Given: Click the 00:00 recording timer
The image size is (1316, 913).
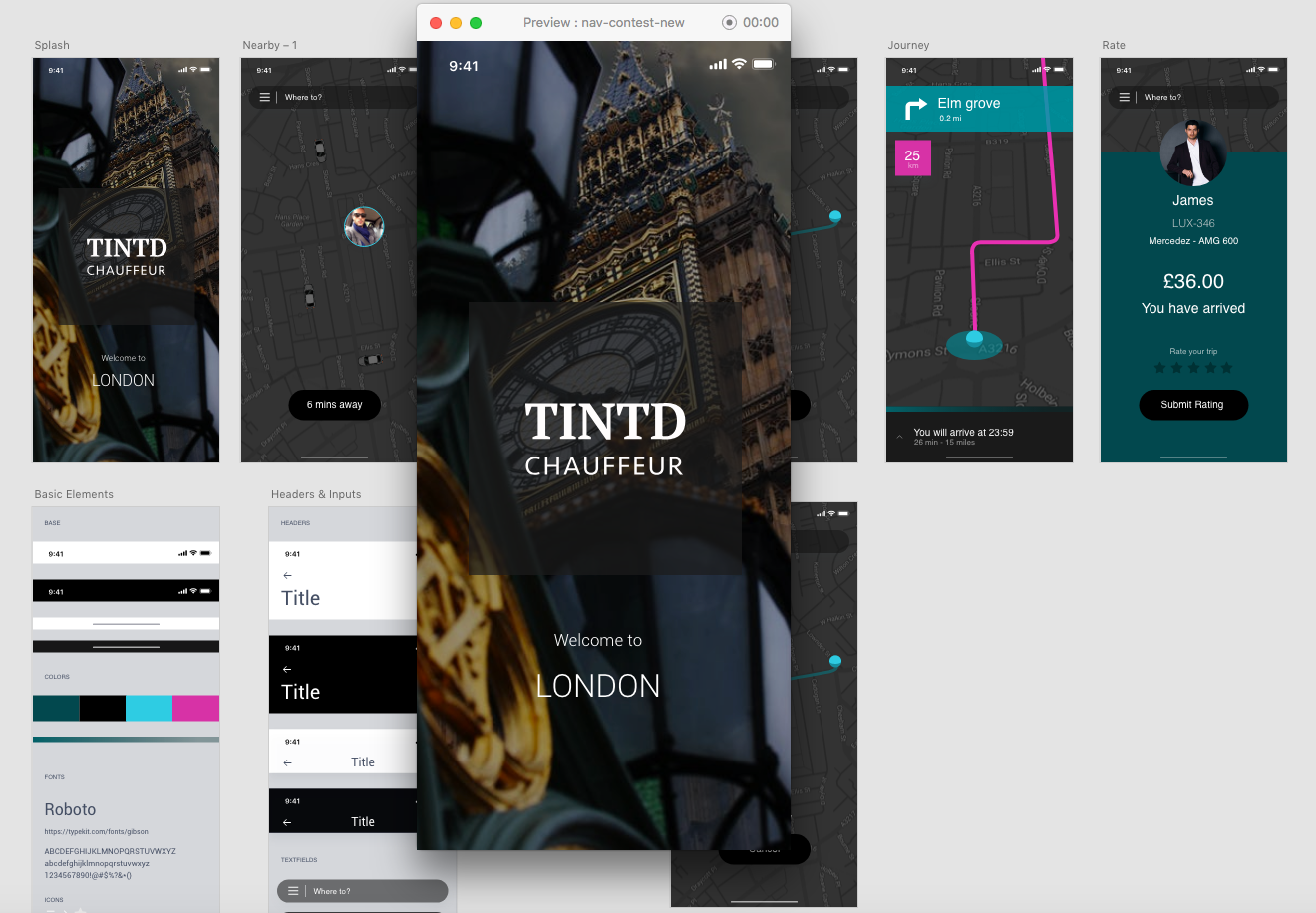Looking at the screenshot, I should click(x=761, y=22).
